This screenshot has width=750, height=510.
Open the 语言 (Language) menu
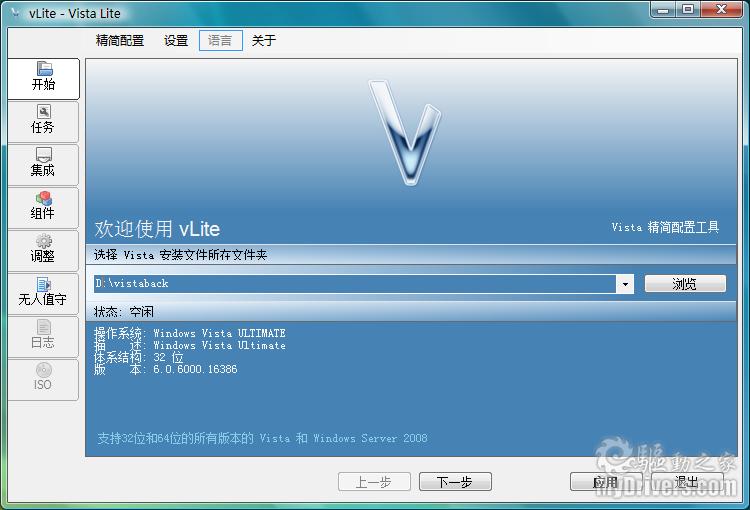tap(221, 40)
